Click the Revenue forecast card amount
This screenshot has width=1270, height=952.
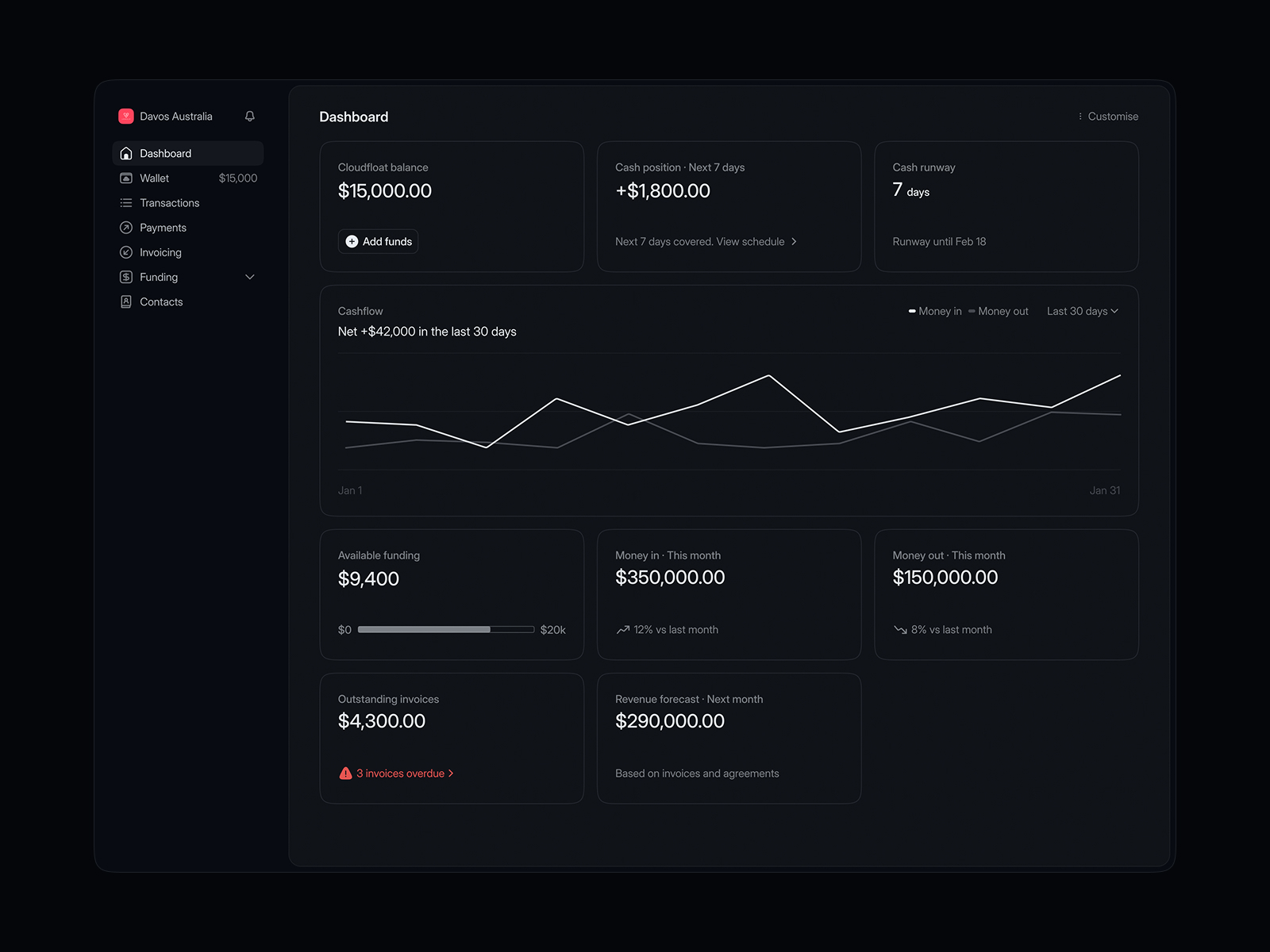pos(669,722)
